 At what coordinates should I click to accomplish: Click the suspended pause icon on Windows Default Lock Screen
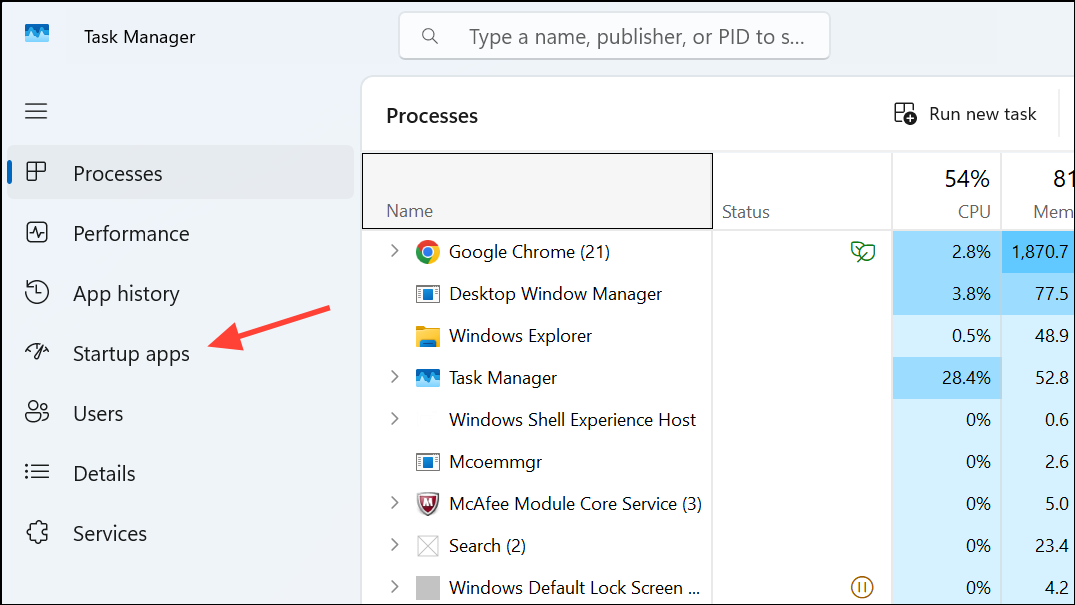tap(862, 588)
